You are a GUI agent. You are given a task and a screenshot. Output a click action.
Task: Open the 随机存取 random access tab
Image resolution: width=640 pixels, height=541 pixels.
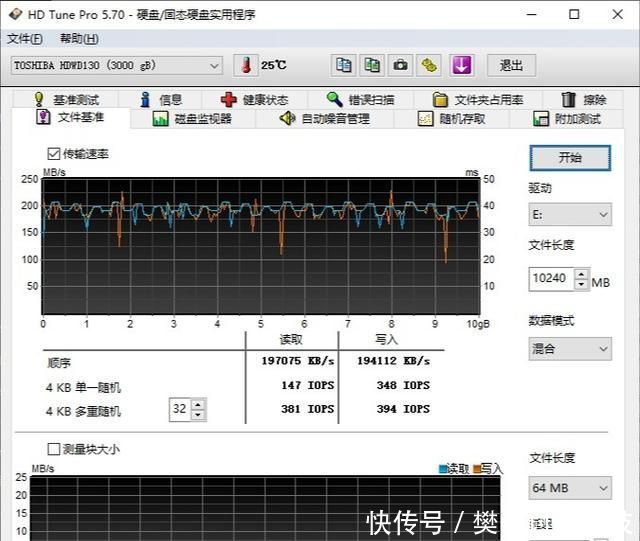(451, 119)
